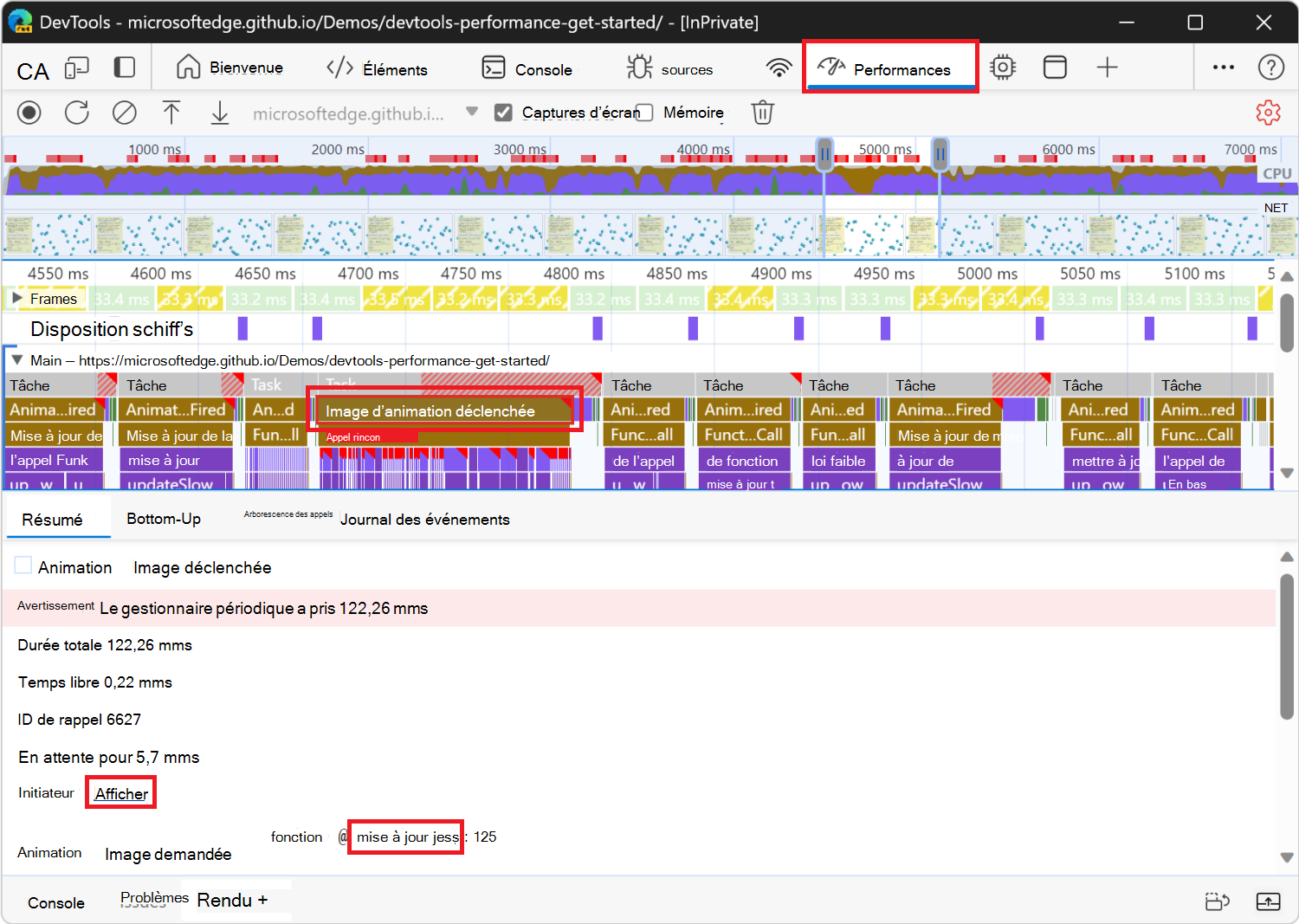
Task: Click the left overview selection handle
Action: [824, 154]
